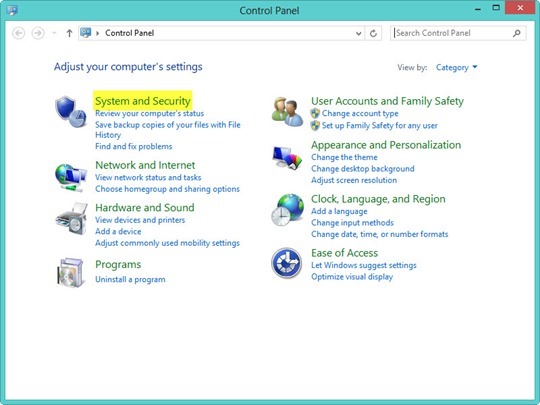Open the Appearance and Personalization monitor icon

point(287,157)
